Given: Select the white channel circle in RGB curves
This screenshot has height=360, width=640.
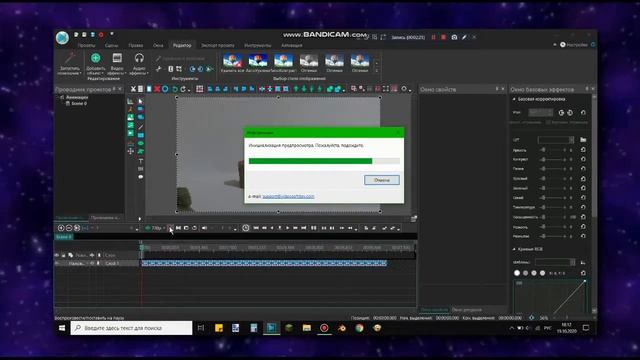Looking at the screenshot, I should click(517, 273).
